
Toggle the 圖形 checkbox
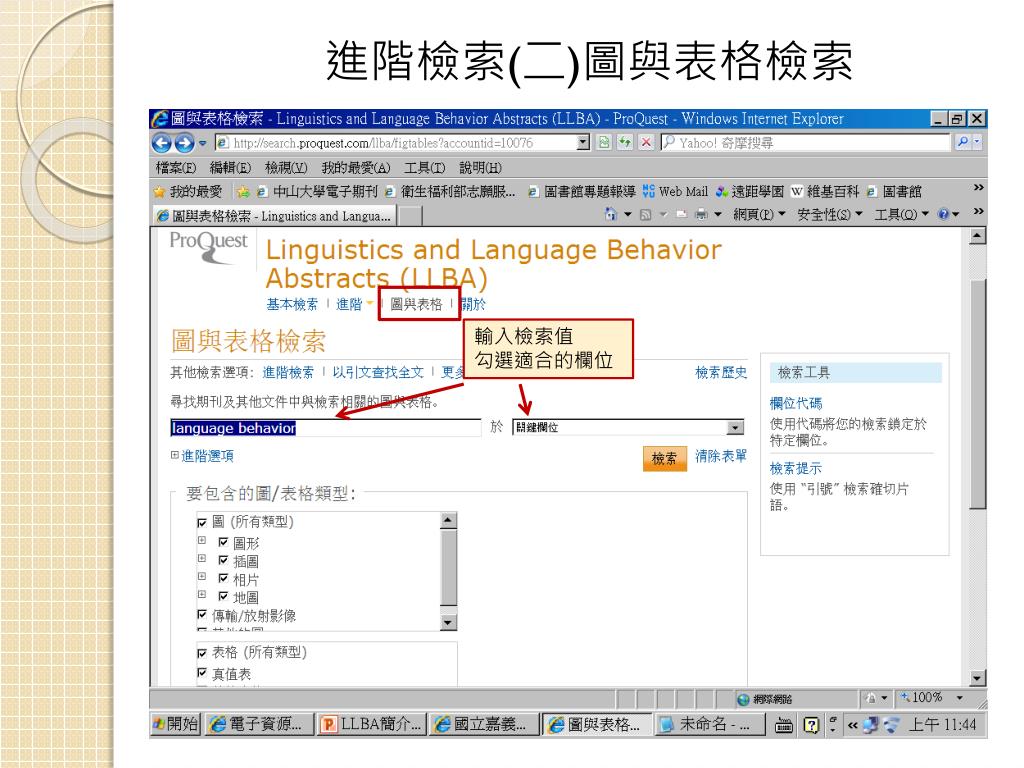click(x=223, y=542)
